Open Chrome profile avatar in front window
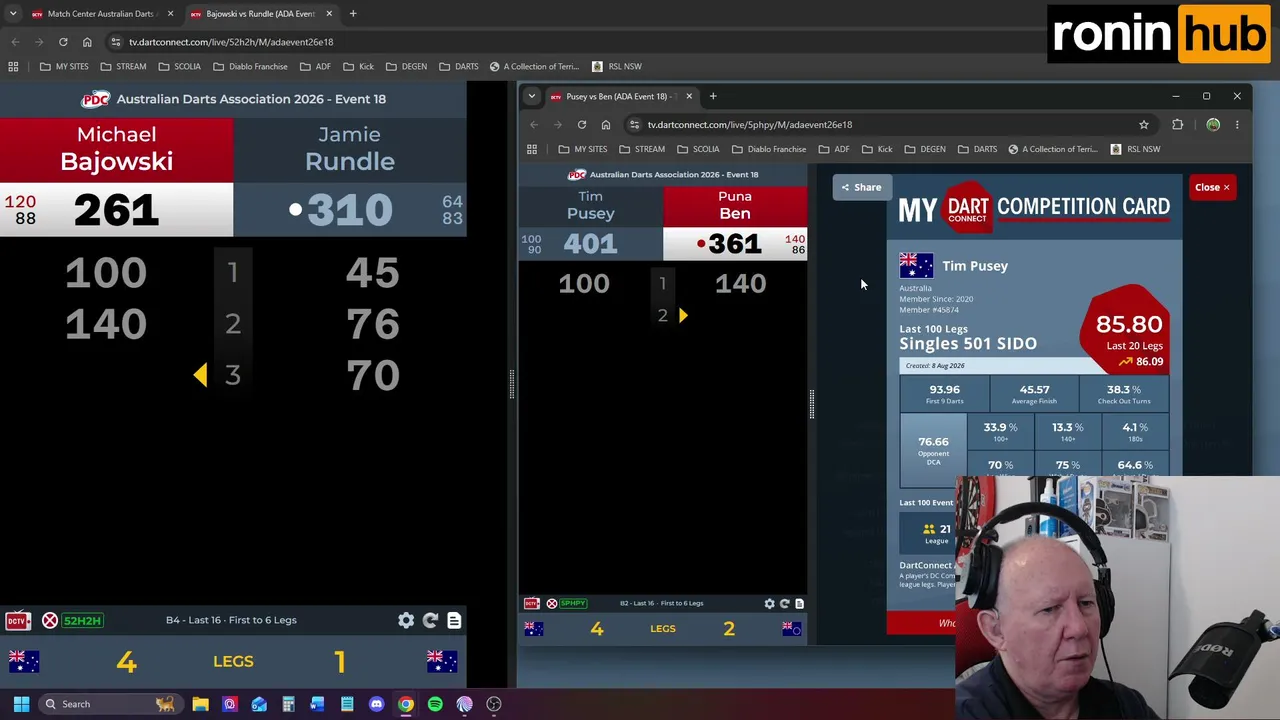Image resolution: width=1280 pixels, height=720 pixels. tap(1213, 125)
